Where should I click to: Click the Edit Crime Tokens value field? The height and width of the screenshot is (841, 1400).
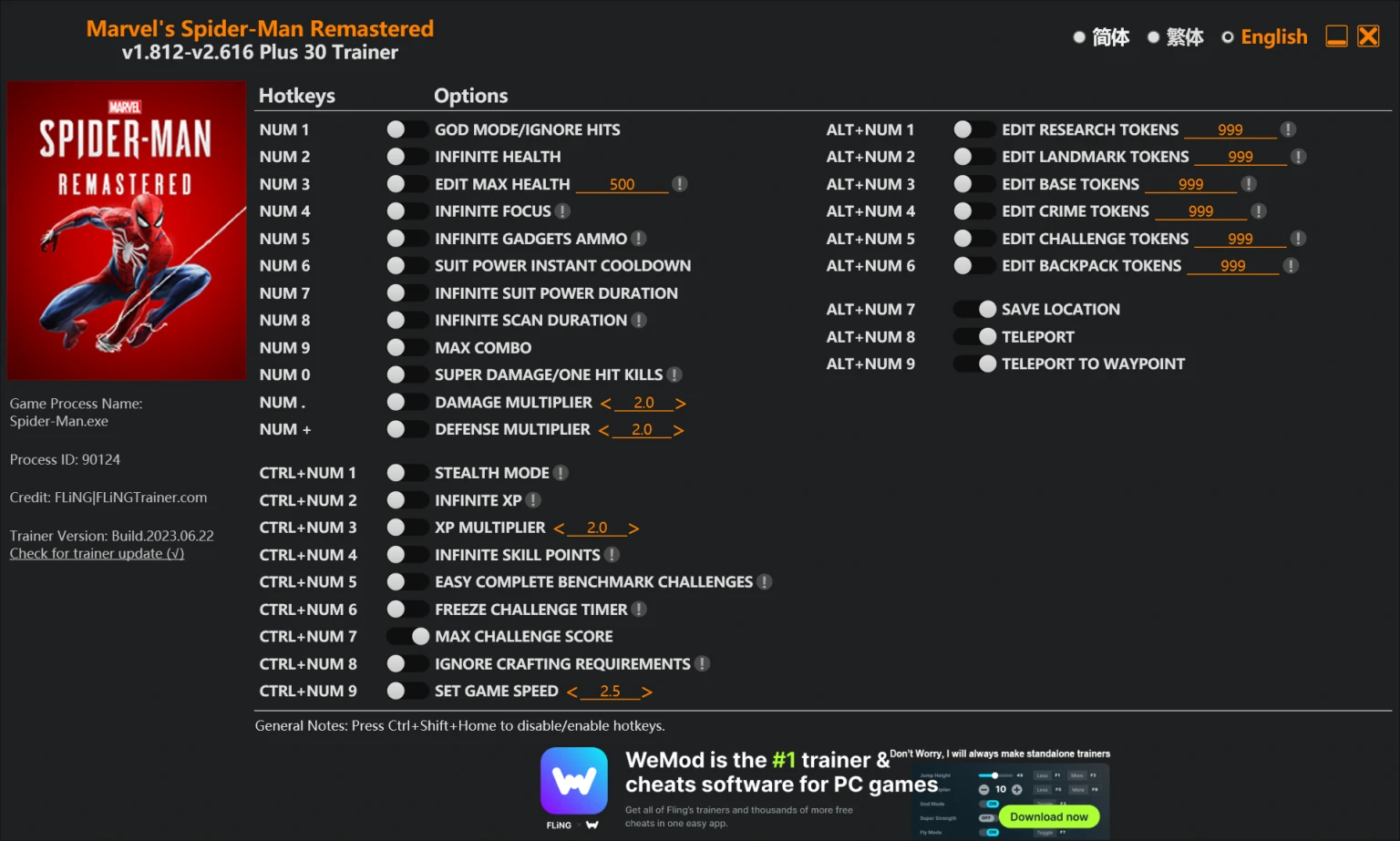[1200, 211]
